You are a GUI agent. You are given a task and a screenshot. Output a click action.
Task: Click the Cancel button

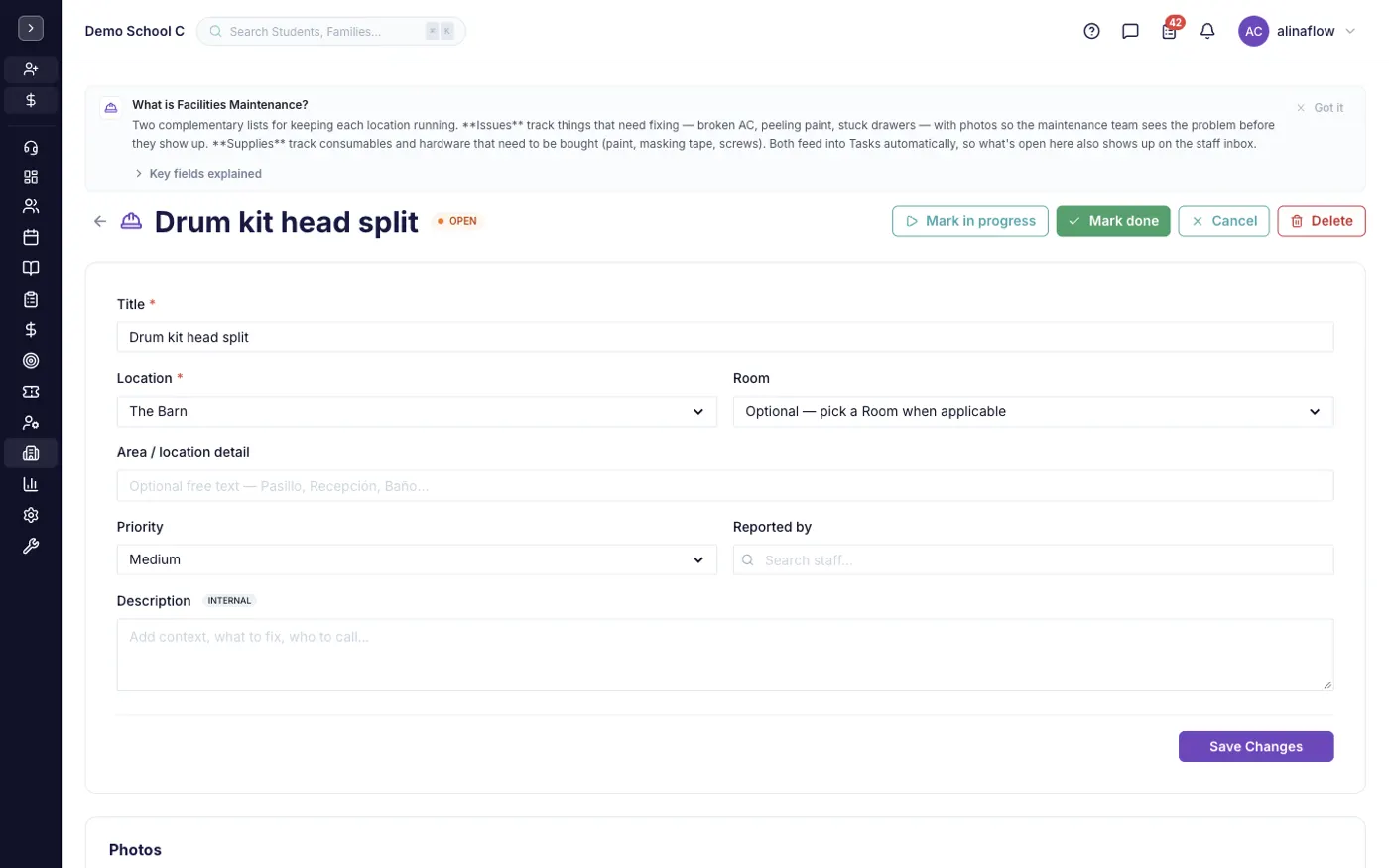coord(1224,221)
